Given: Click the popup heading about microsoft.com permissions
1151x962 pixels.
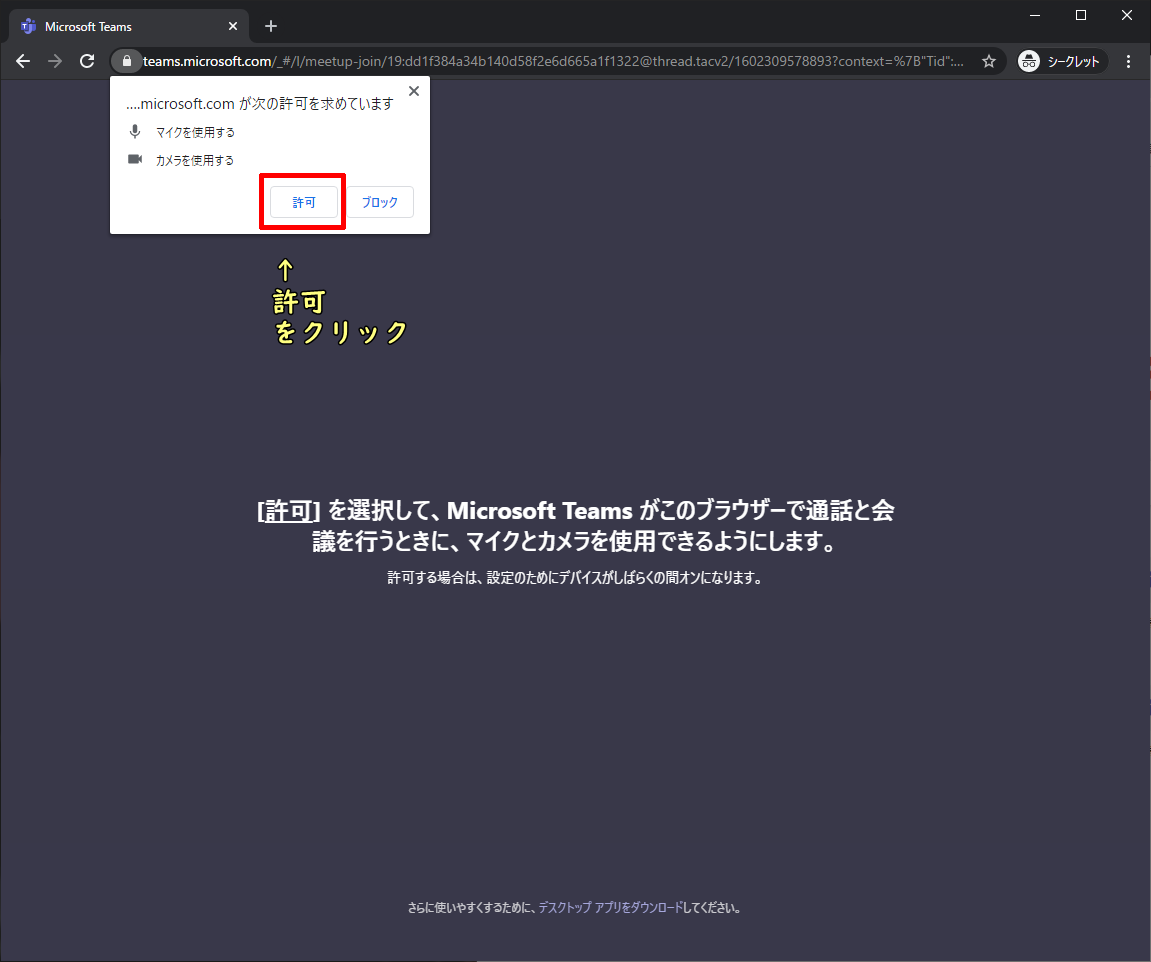Looking at the screenshot, I should point(260,103).
